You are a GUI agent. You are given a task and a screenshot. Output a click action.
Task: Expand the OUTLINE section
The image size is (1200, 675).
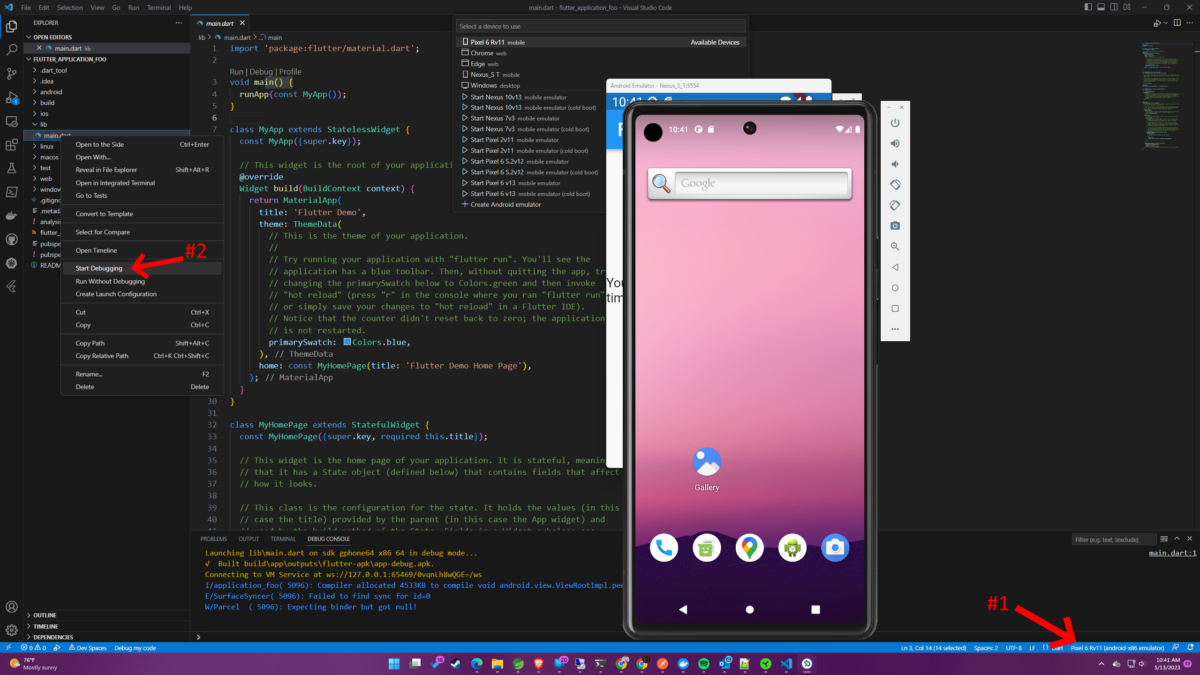[44, 615]
